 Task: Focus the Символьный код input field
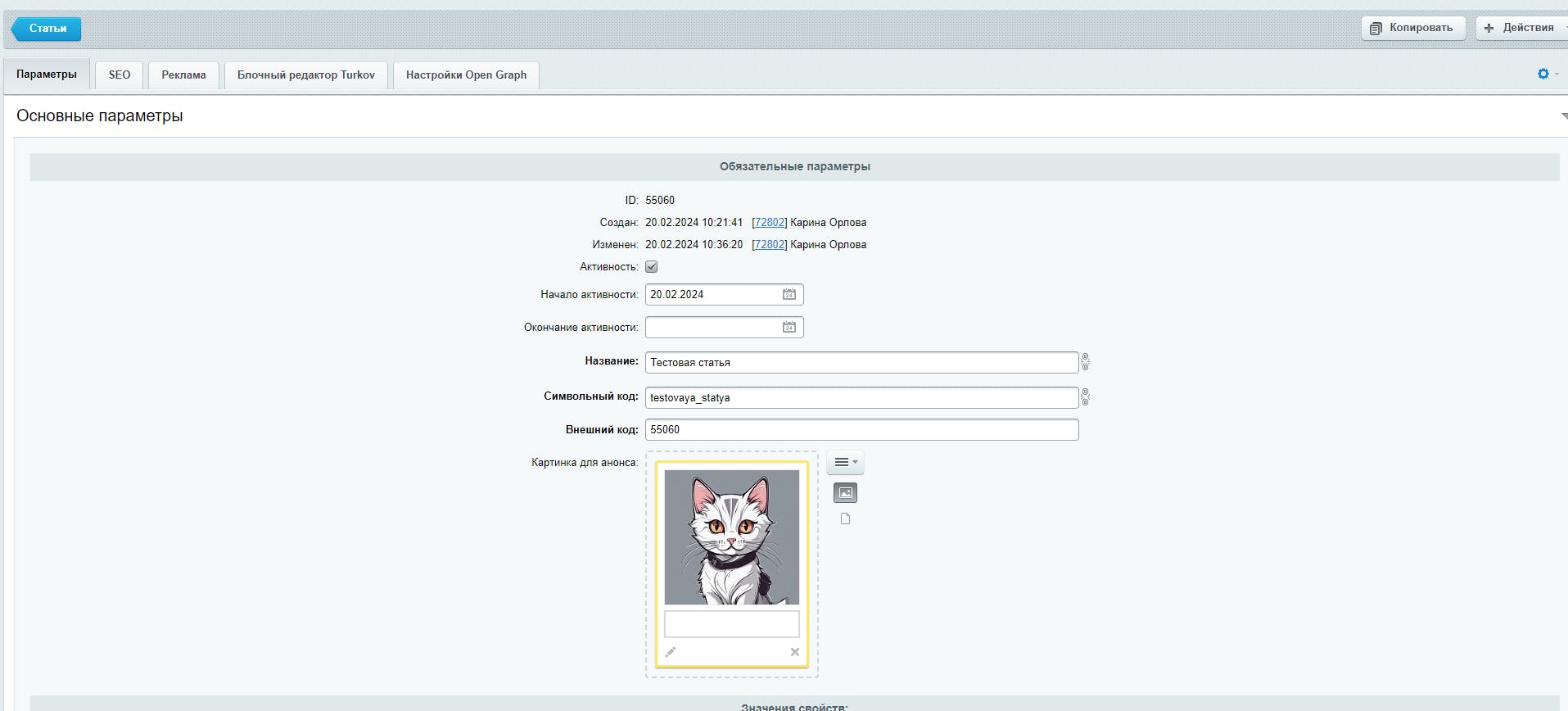click(x=861, y=397)
